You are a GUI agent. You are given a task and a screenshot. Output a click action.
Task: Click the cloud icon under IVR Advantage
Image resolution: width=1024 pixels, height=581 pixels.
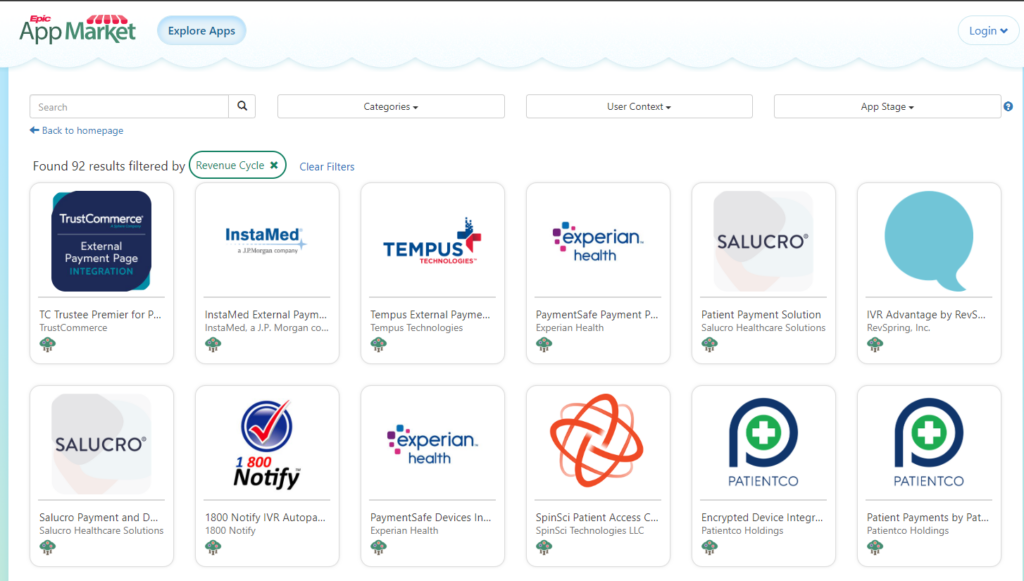875,345
